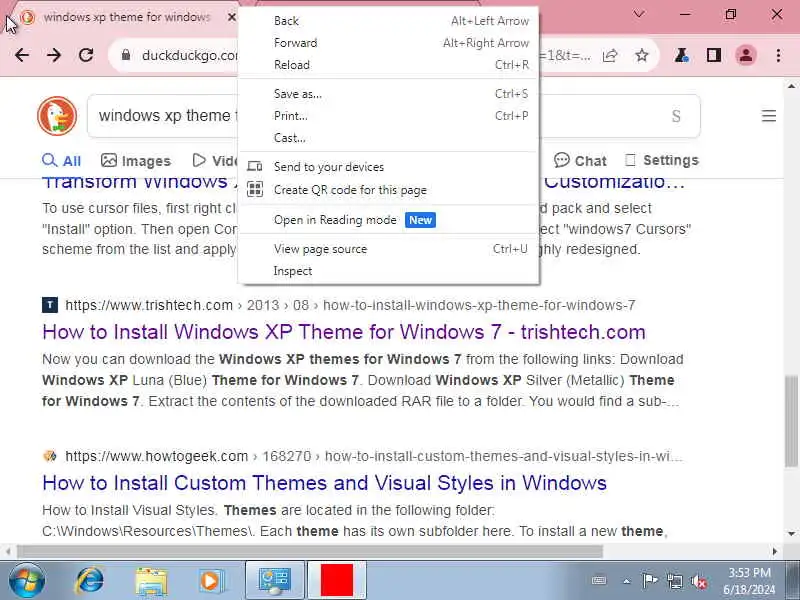Click the trishtech favicon

pos(50,305)
